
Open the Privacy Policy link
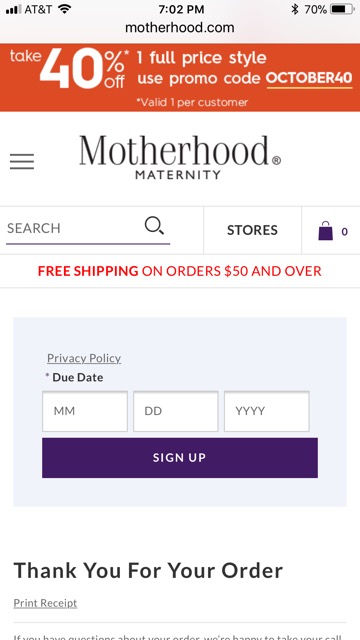click(84, 358)
